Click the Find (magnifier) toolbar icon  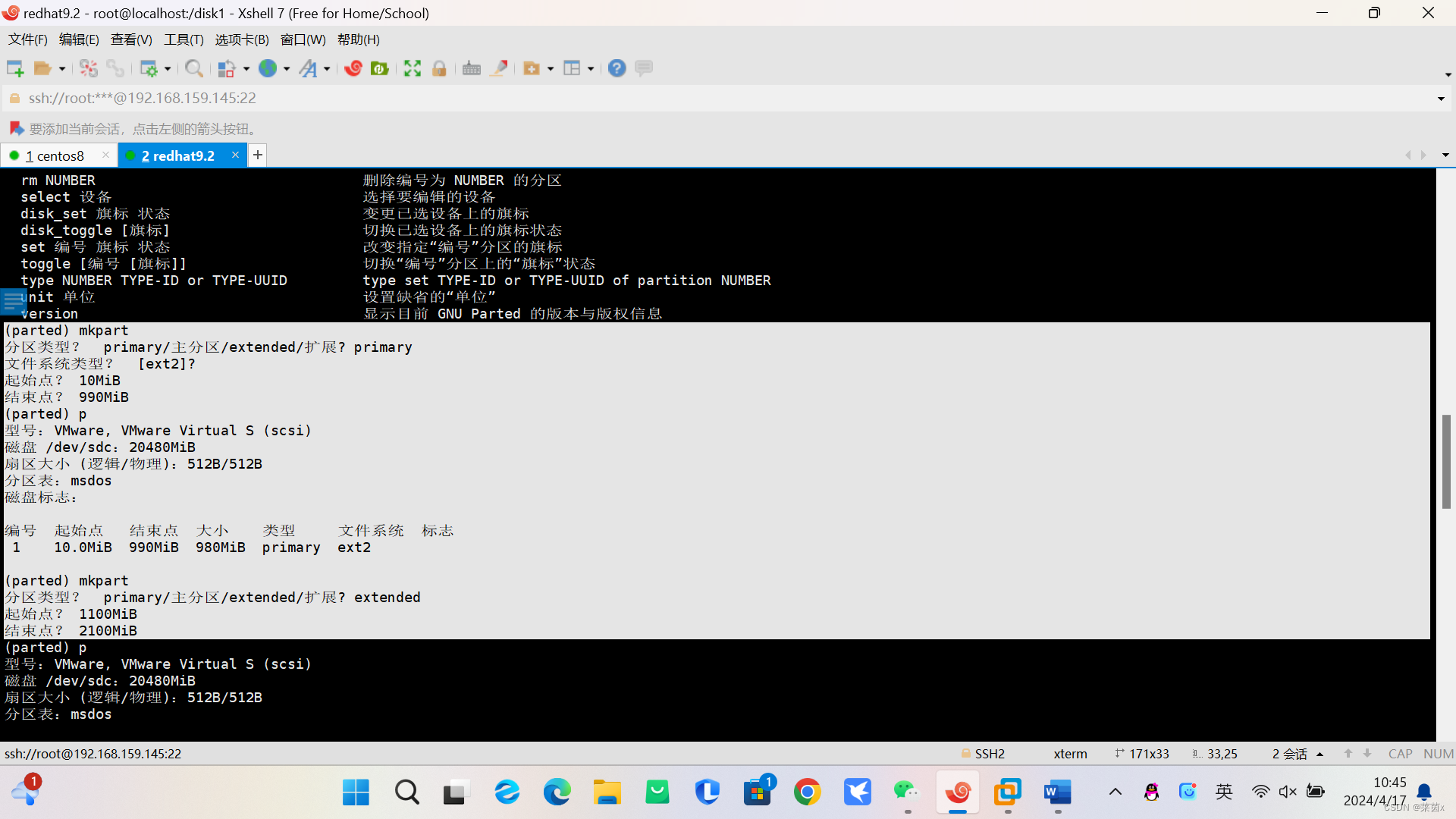(193, 68)
